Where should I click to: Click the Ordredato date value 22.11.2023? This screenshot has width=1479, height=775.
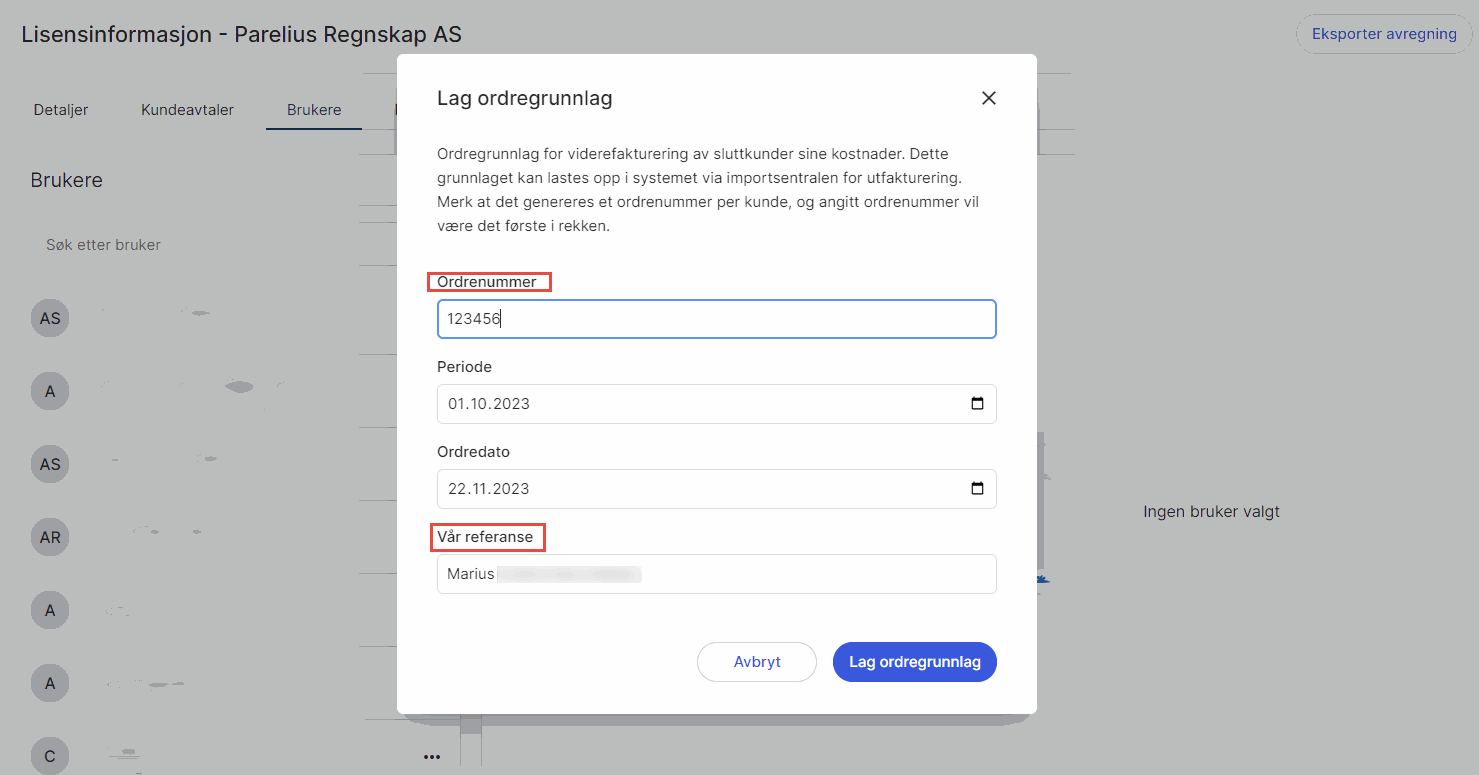point(489,489)
